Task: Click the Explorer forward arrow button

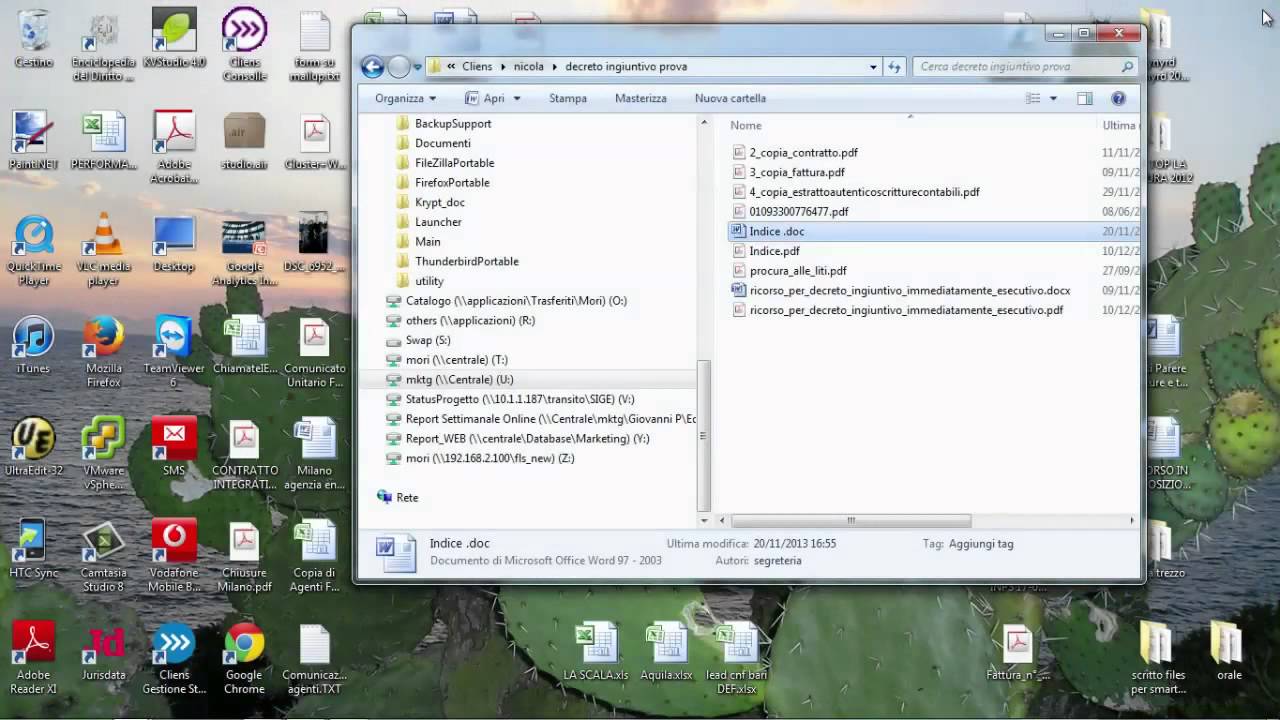Action: click(x=399, y=67)
